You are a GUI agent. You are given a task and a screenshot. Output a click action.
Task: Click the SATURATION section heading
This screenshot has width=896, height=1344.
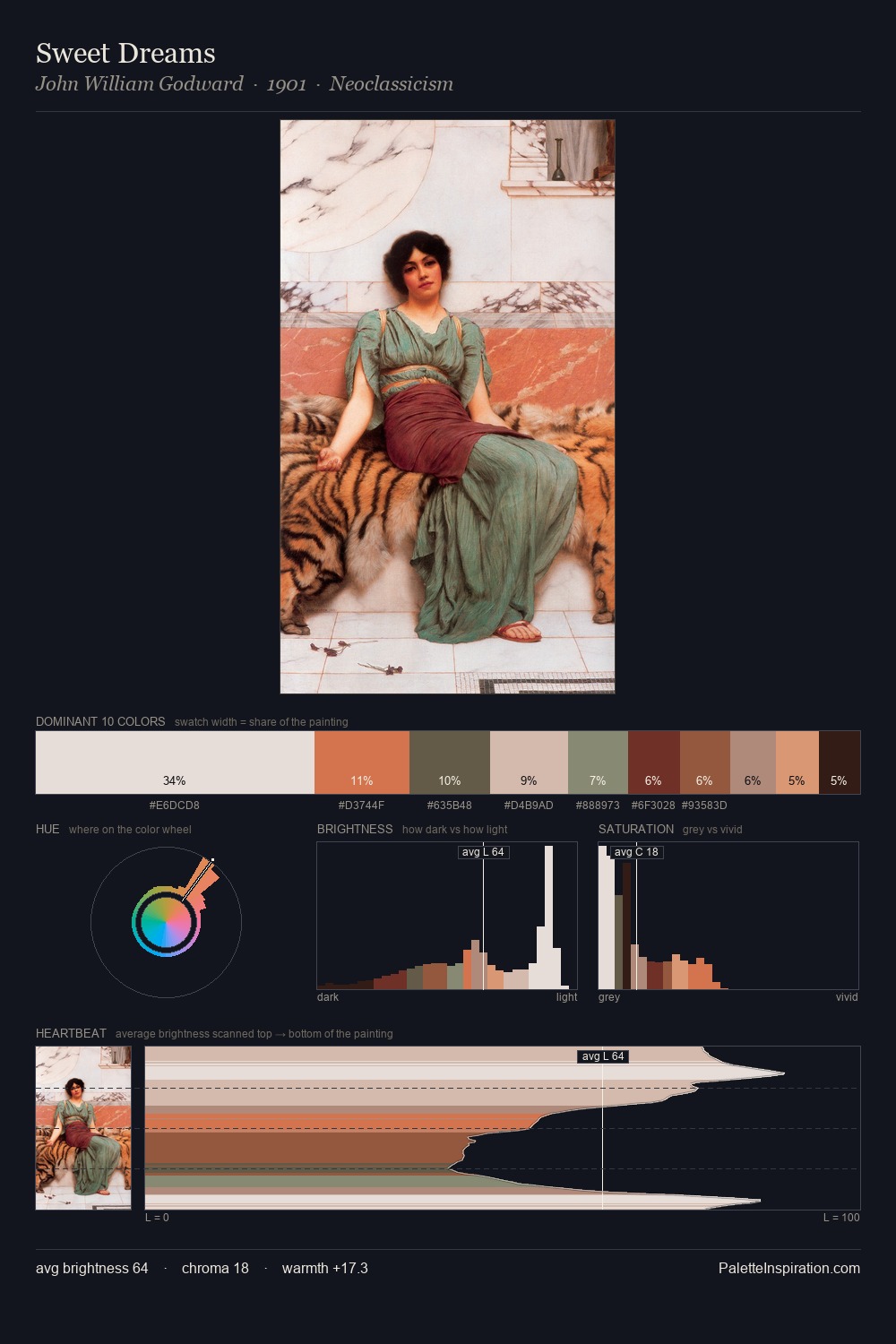click(x=636, y=829)
